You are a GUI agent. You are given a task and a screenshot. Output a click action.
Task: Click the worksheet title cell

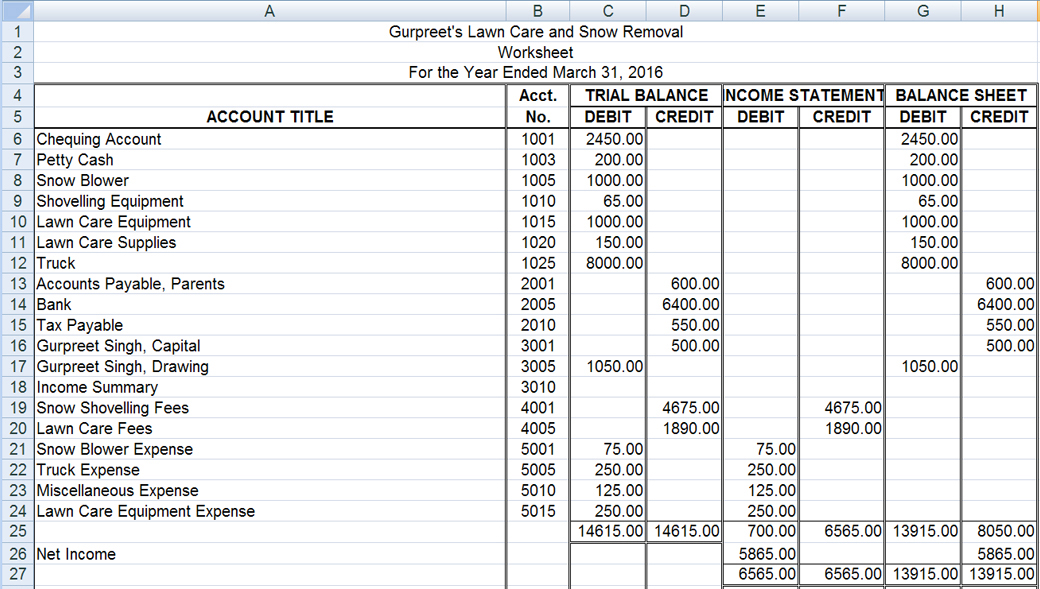pyautogui.click(x=537, y=32)
